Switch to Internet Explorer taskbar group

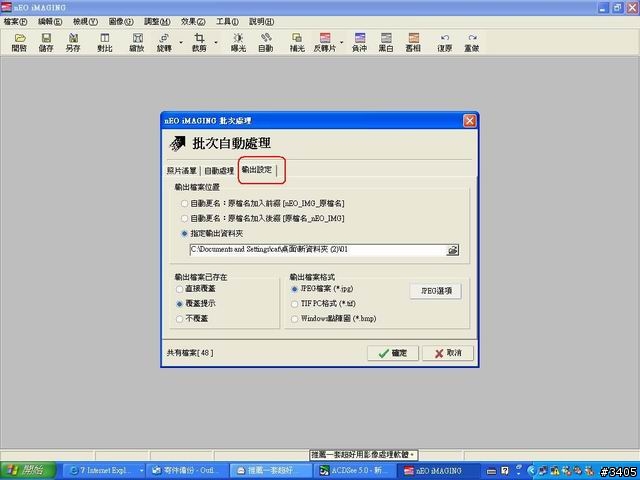pos(105,471)
